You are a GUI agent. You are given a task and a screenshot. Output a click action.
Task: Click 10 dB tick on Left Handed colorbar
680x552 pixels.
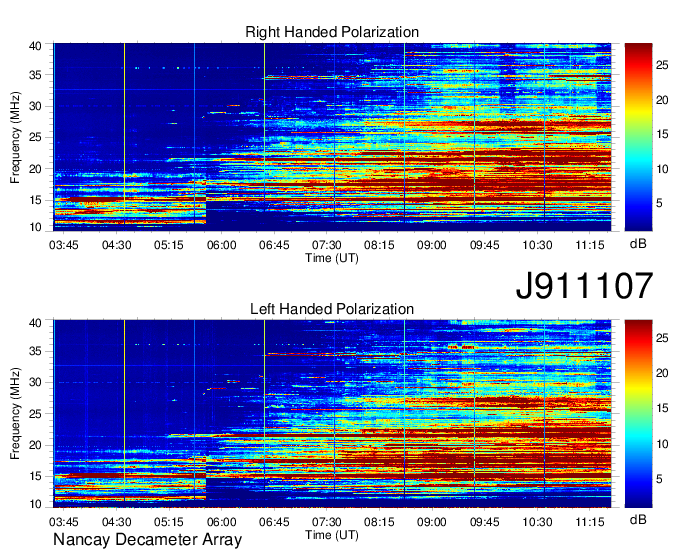(x=662, y=444)
